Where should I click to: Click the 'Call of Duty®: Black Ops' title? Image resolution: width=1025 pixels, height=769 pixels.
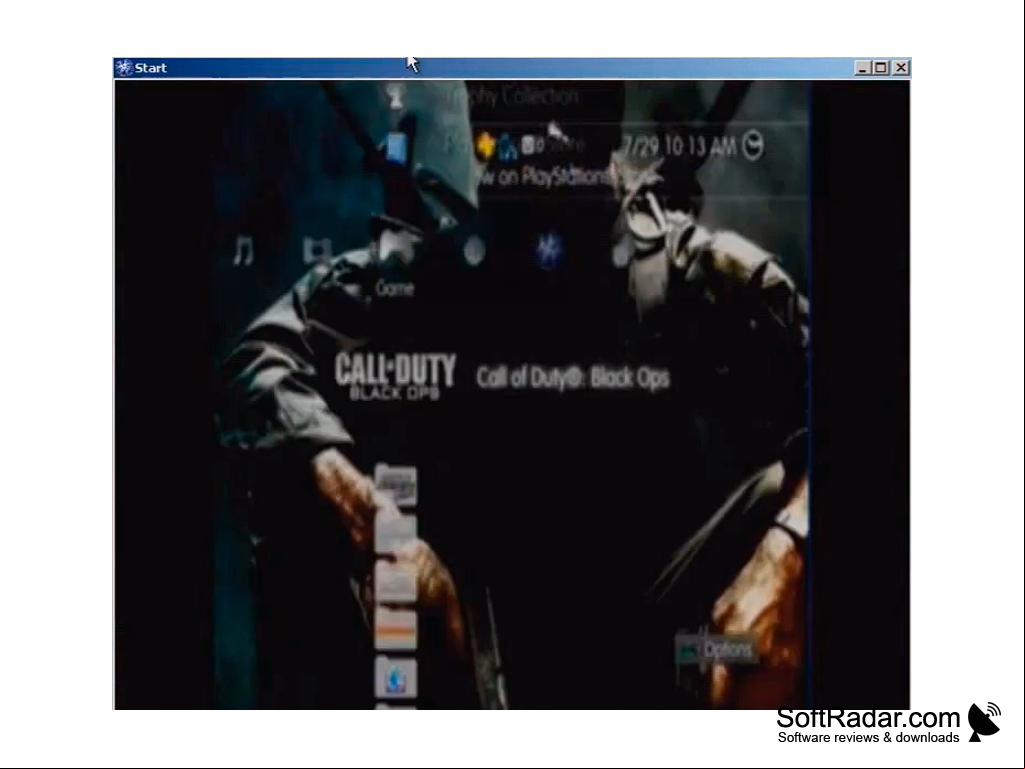coord(573,377)
